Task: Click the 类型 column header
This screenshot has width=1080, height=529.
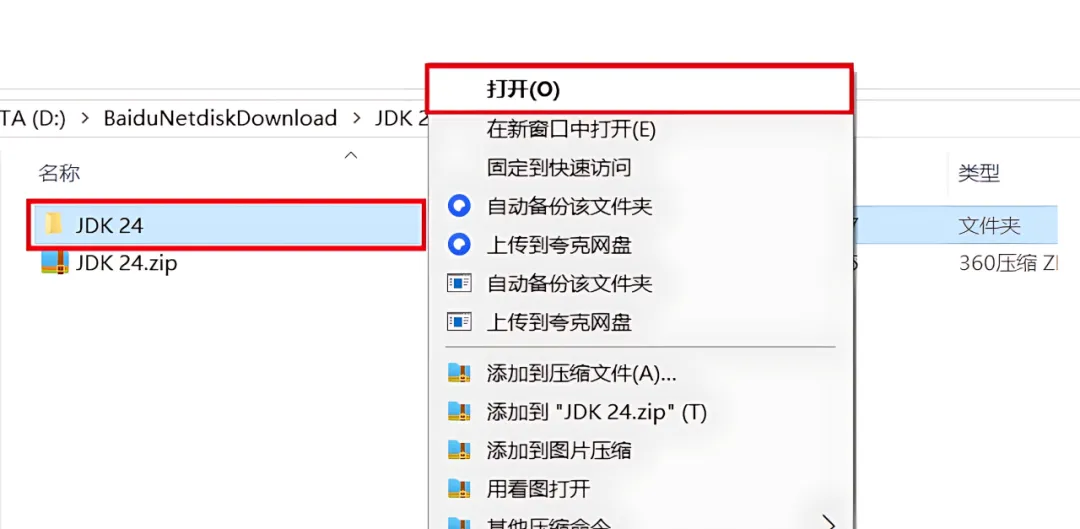Action: (979, 173)
